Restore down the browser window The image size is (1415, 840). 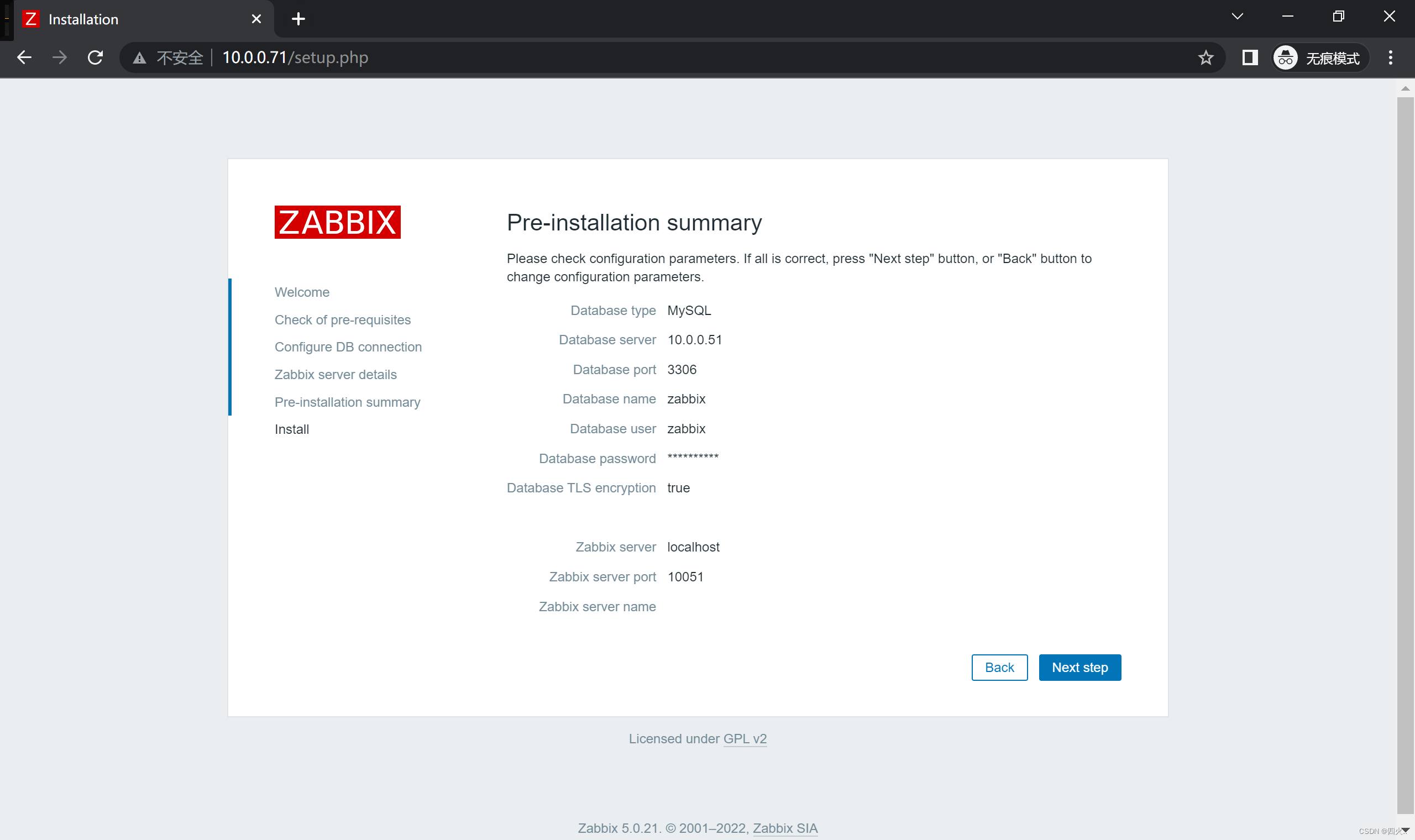point(1338,17)
